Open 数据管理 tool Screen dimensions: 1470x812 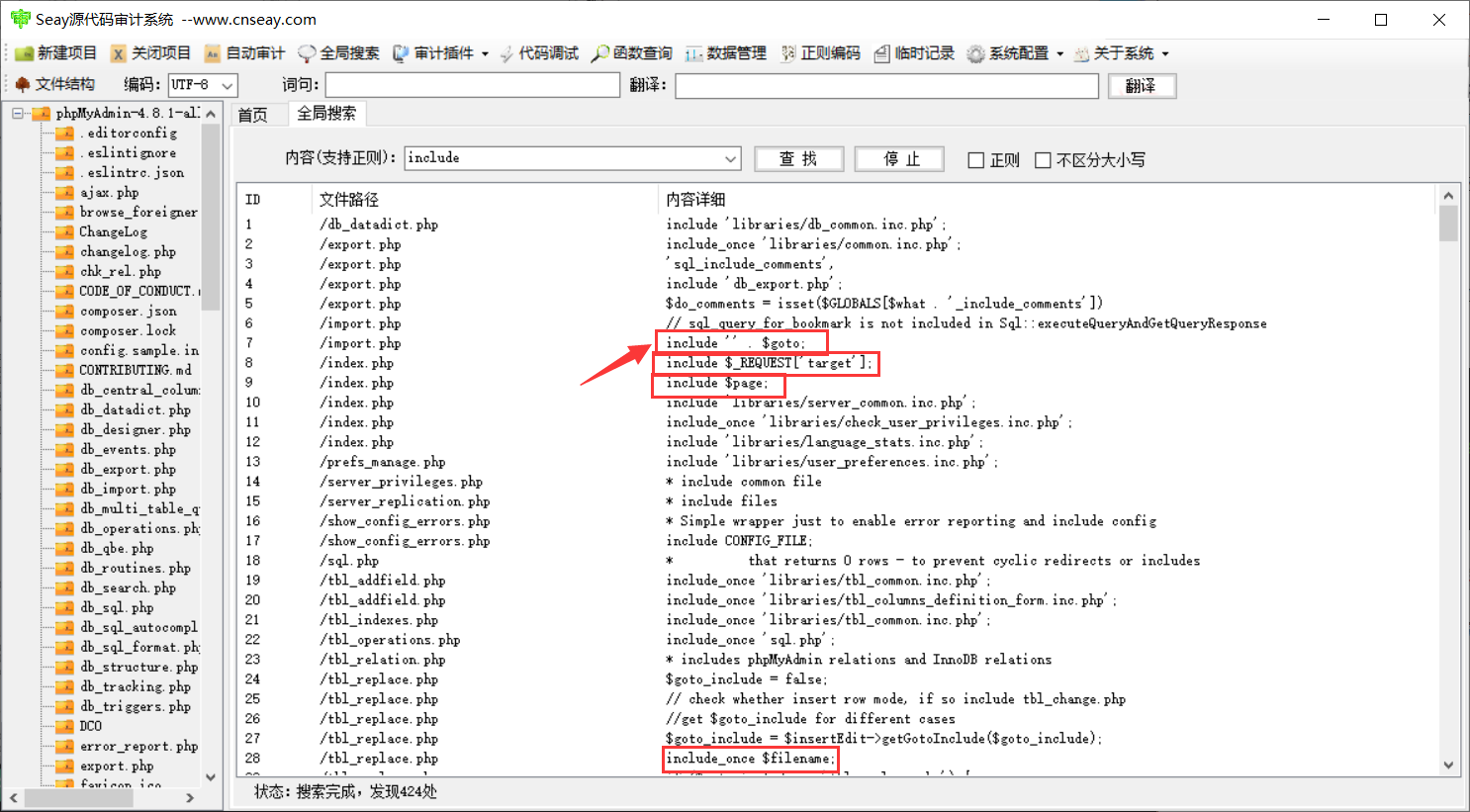click(726, 53)
